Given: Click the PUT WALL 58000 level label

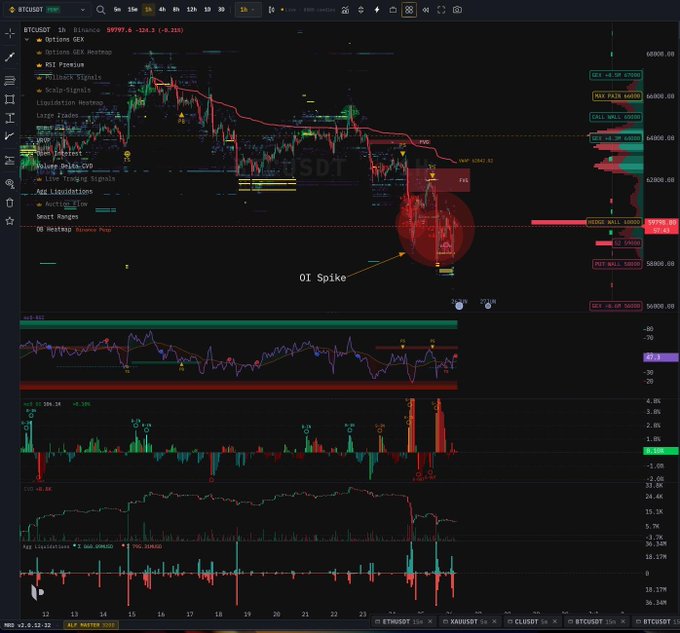Looking at the screenshot, I should pyautogui.click(x=617, y=264).
